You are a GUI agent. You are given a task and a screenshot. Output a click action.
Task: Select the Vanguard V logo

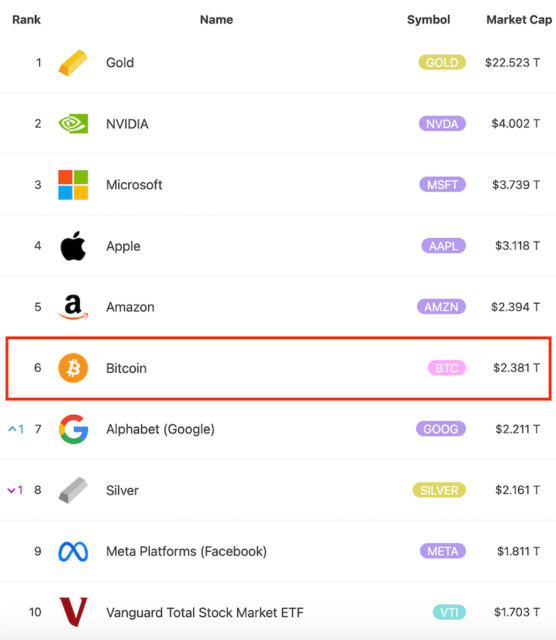coord(73,612)
